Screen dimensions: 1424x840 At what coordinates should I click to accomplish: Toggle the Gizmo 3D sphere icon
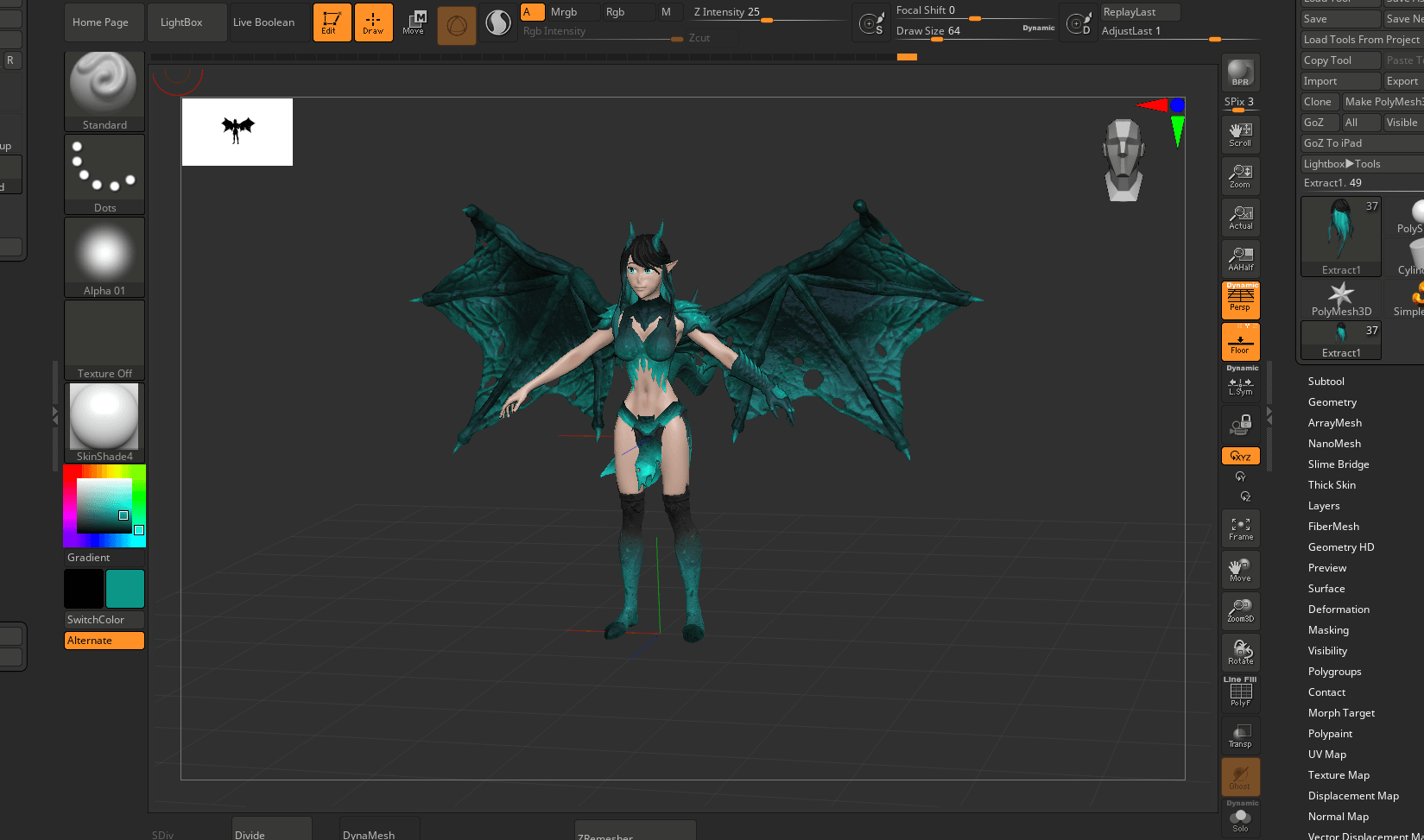tap(457, 25)
